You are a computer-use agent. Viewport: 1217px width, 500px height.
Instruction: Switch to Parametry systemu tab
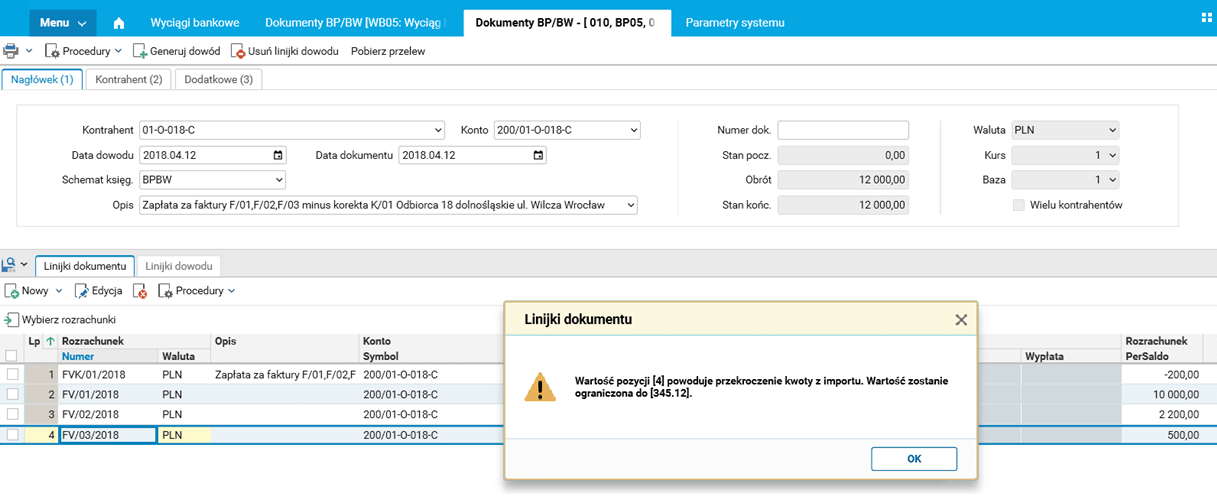coord(735,22)
